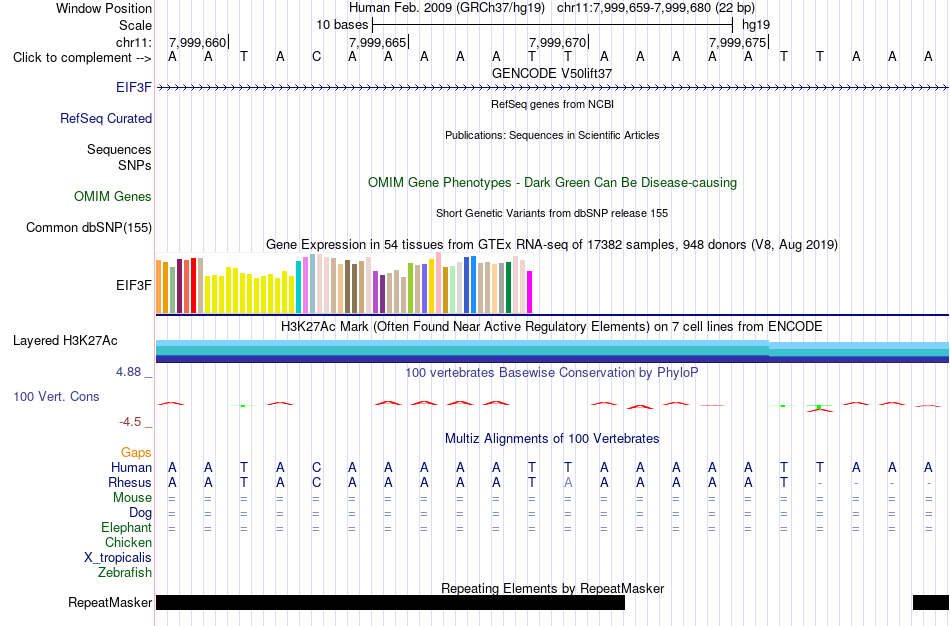The width and height of the screenshot is (950, 626).
Task: Click the Window Position label
Action: [x=104, y=8]
